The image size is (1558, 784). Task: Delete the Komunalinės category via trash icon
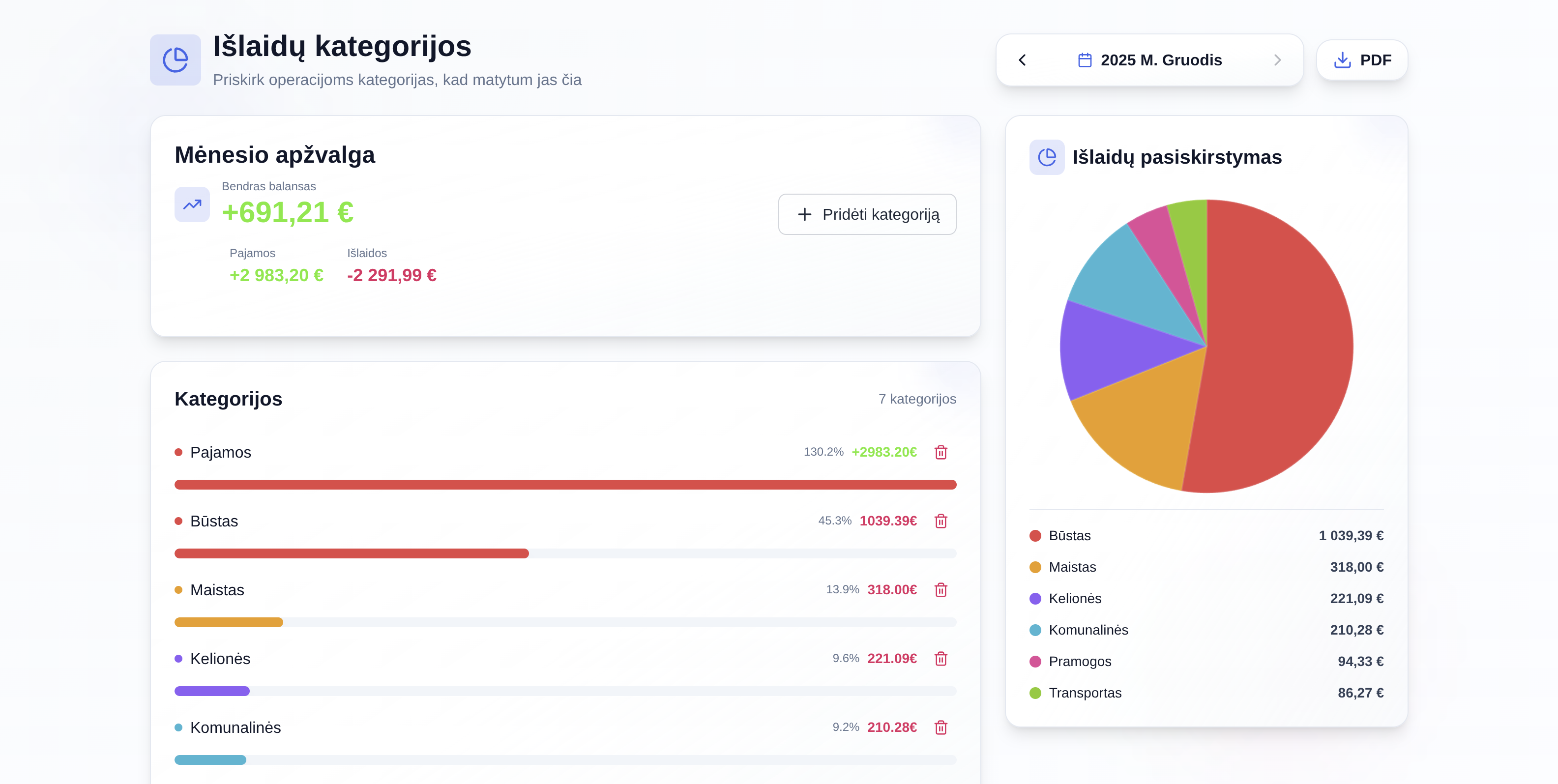[x=941, y=728]
